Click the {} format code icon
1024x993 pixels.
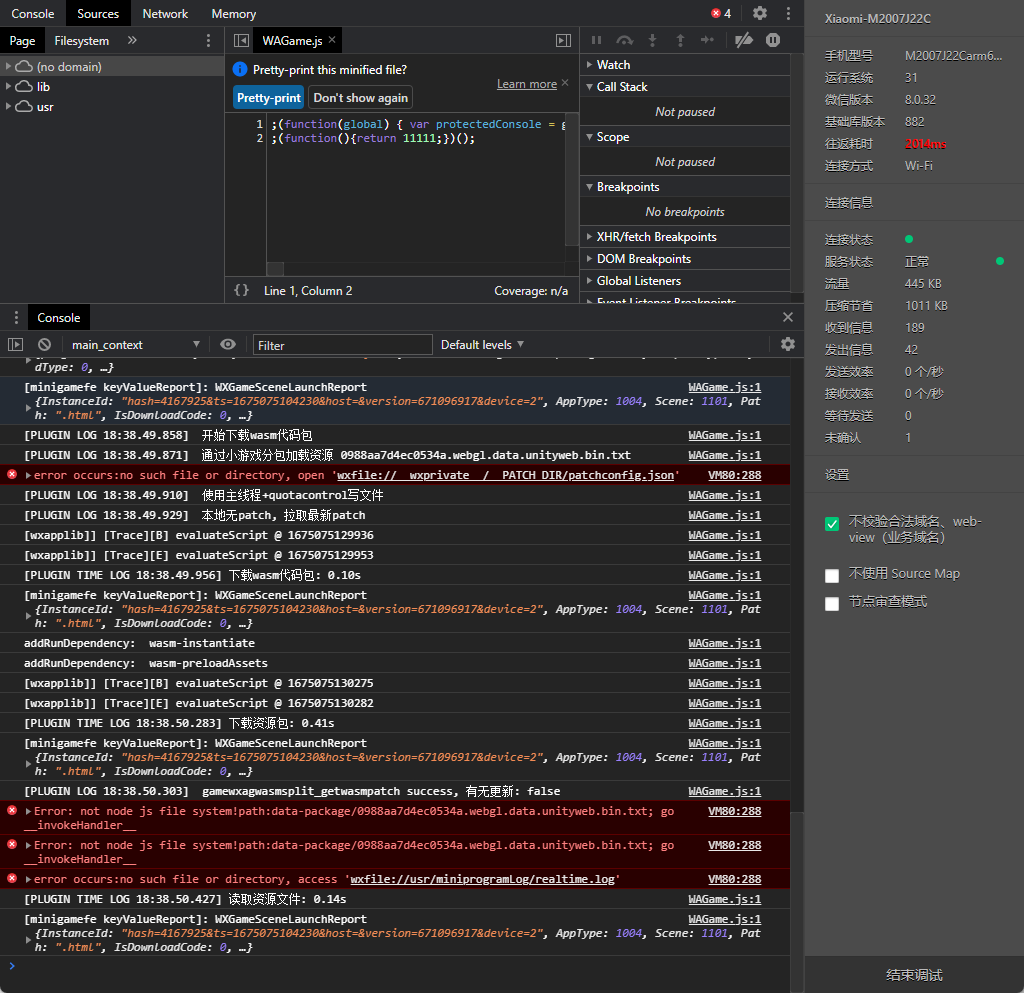(240, 291)
